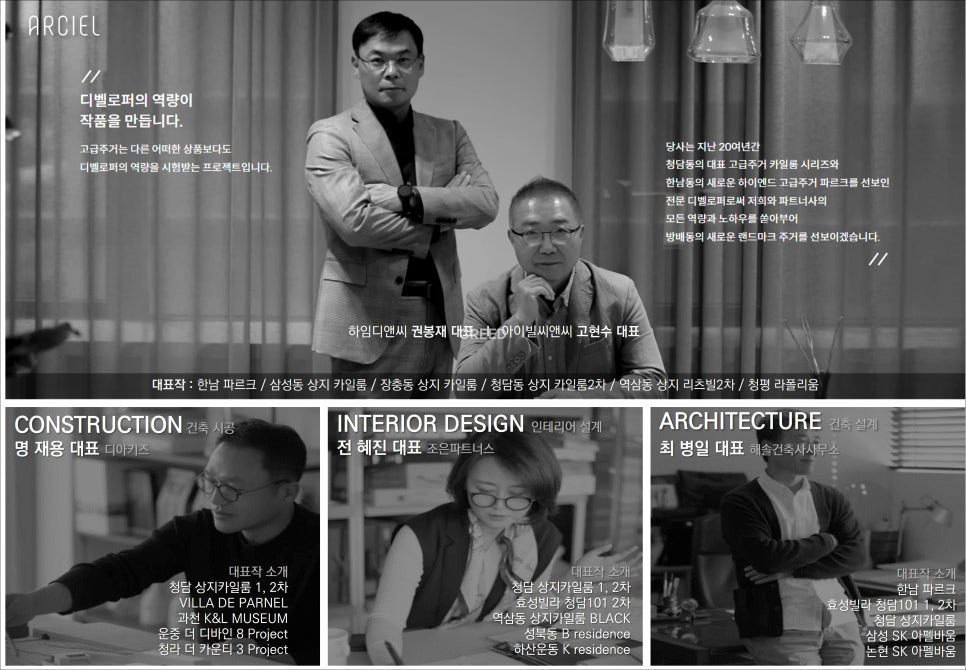The height and width of the screenshot is (670, 966).
Task: Select the construction panel photo
Action: pyautogui.click(x=163, y=536)
